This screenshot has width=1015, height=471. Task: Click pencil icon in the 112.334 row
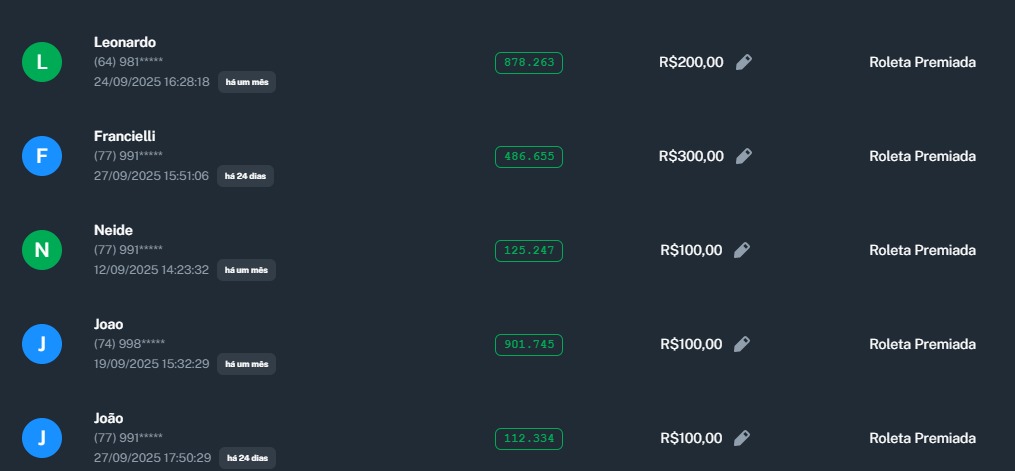point(741,438)
